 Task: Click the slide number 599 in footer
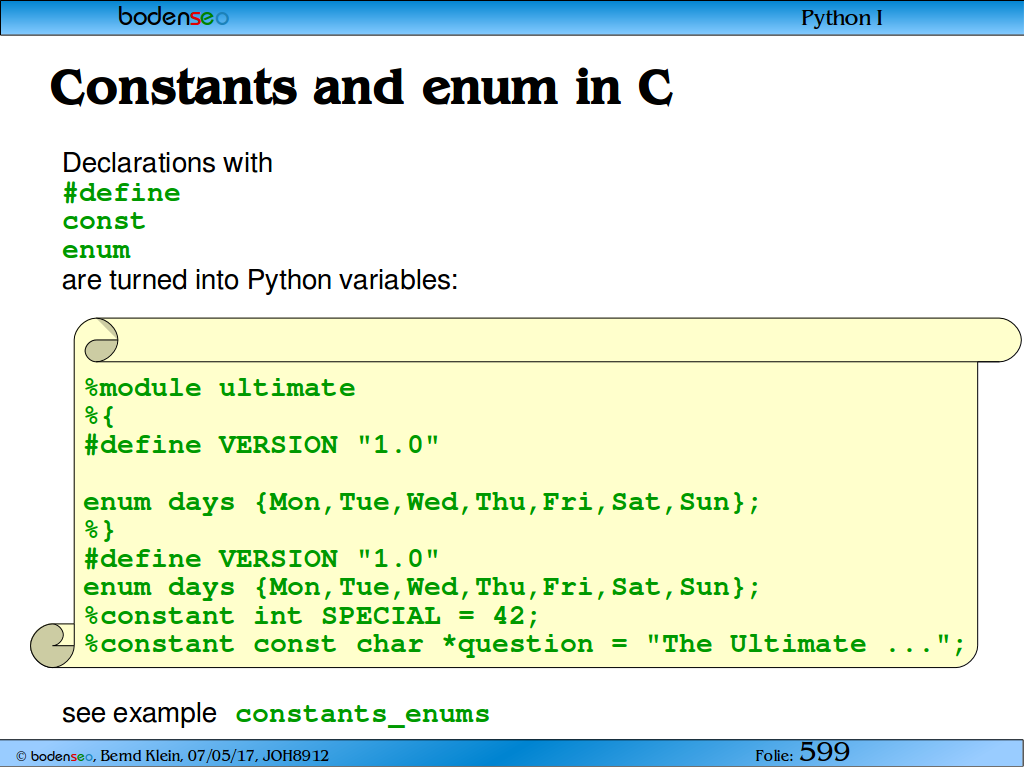coord(825,752)
